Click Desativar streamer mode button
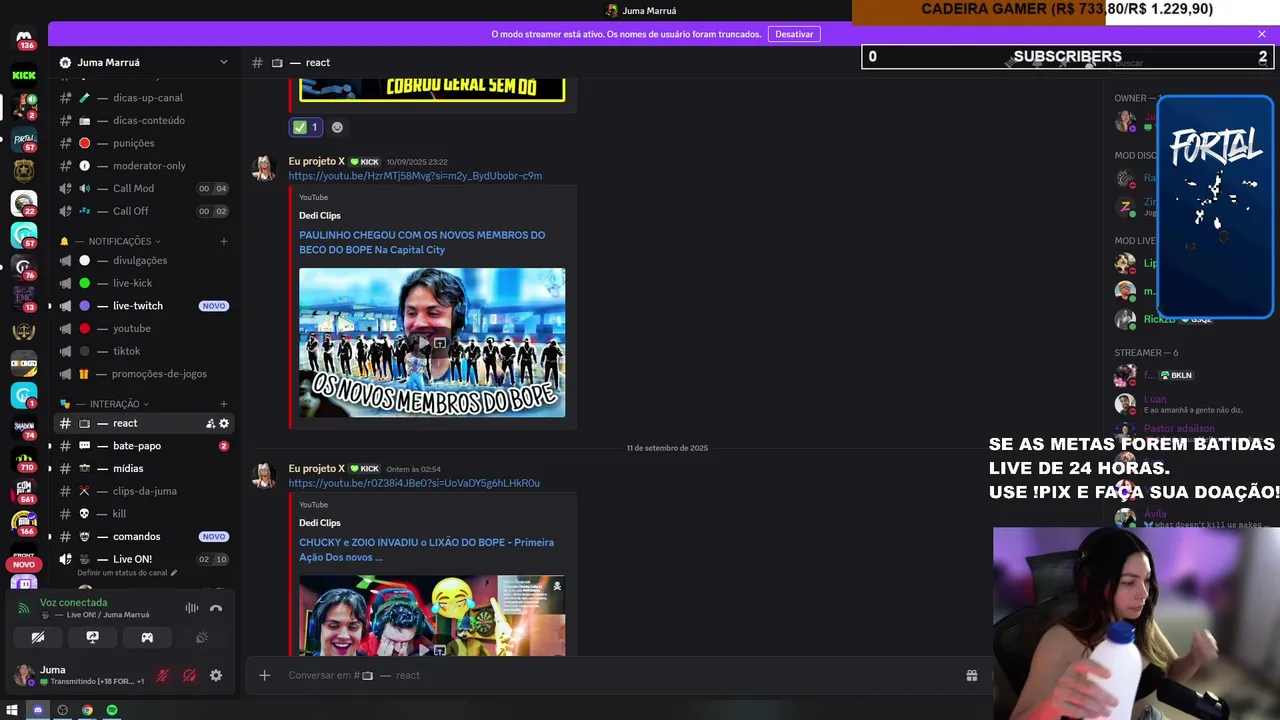1280x720 pixels. 794,34
